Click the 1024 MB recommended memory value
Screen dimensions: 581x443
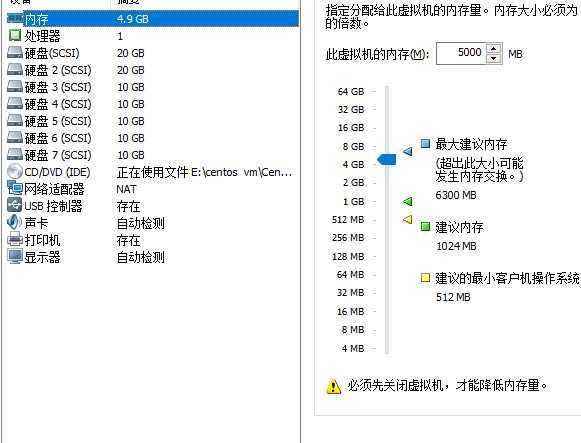click(456, 246)
